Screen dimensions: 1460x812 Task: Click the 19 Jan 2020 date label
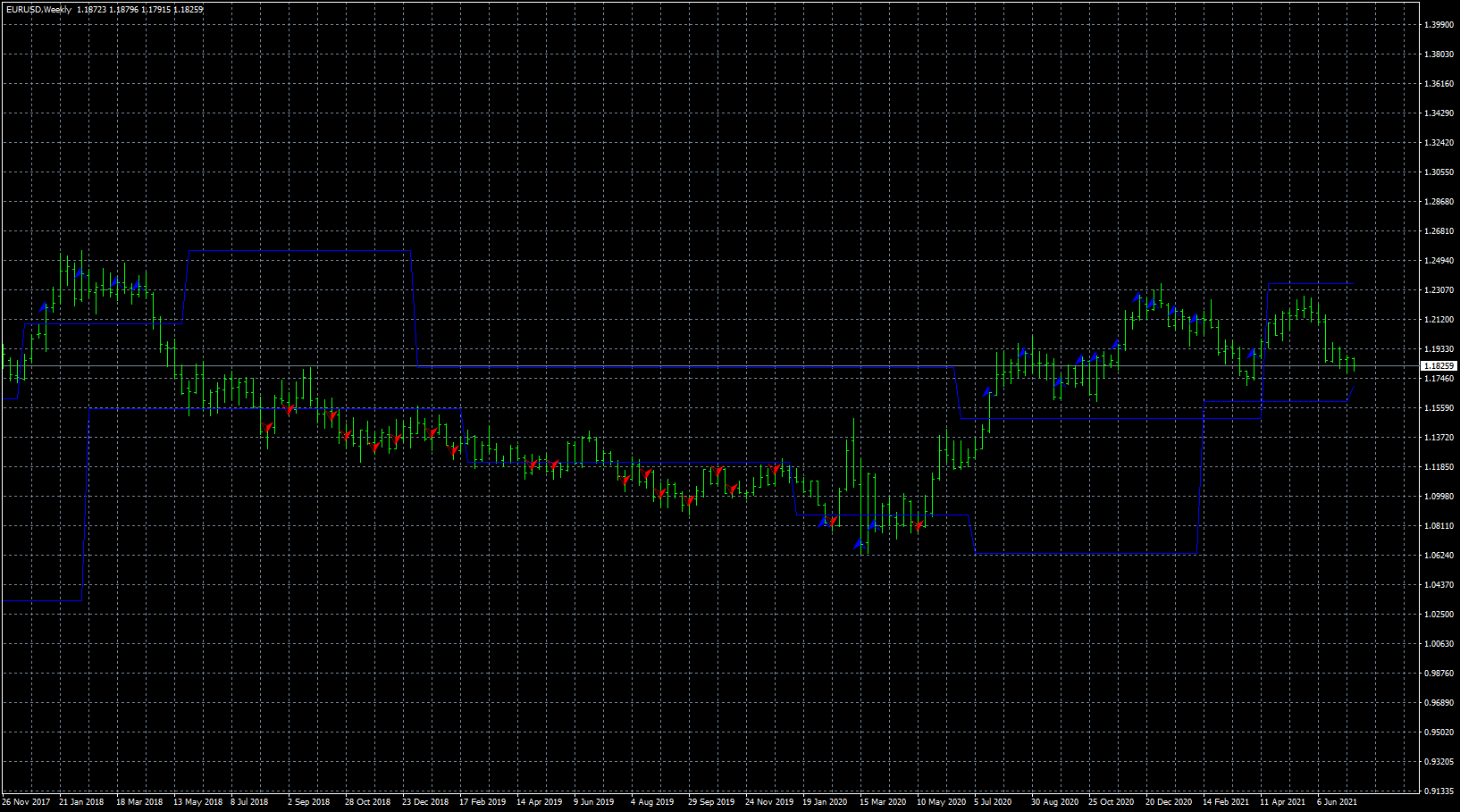click(x=825, y=802)
